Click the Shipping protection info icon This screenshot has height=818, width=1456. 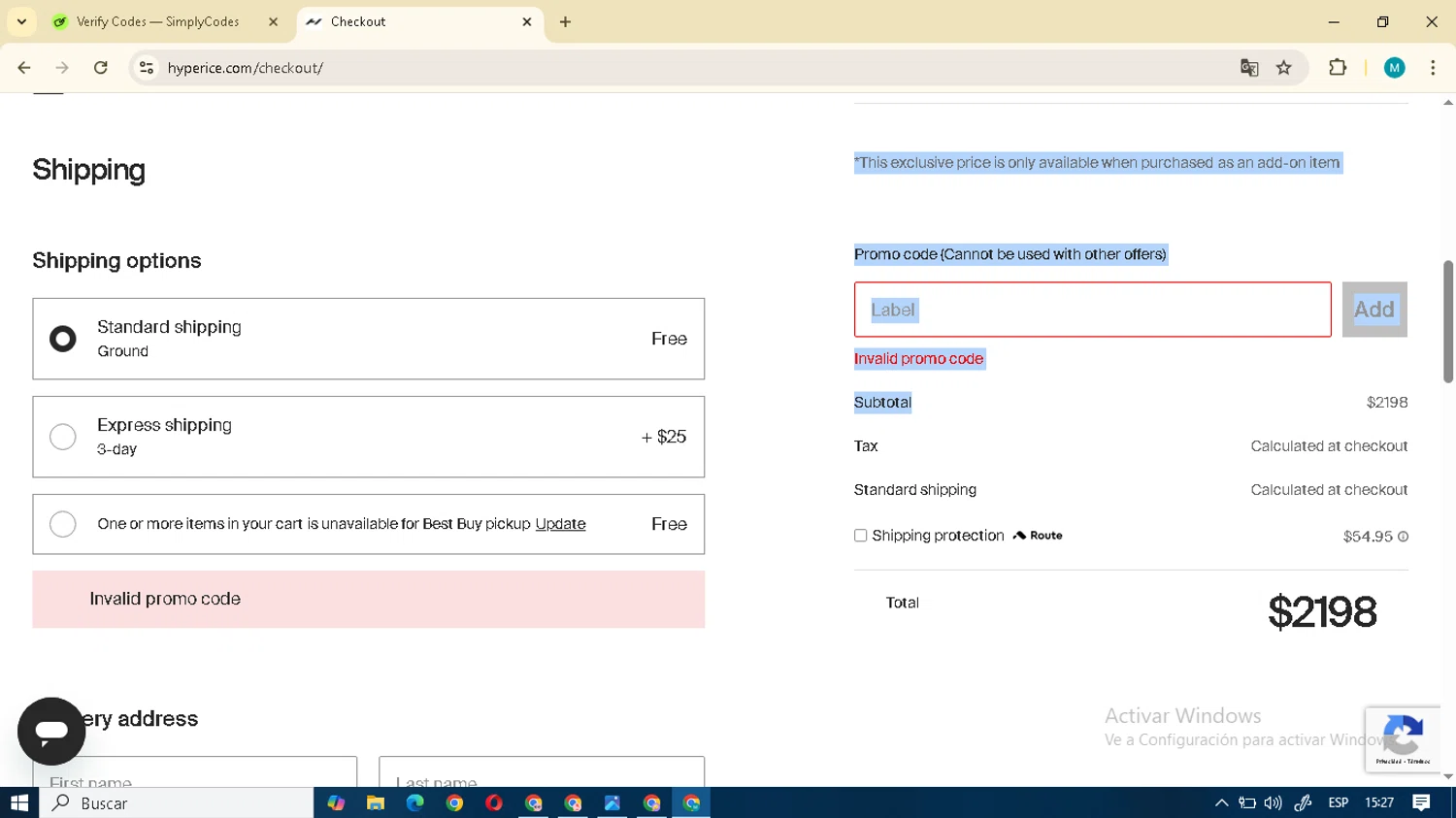pyautogui.click(x=1403, y=537)
